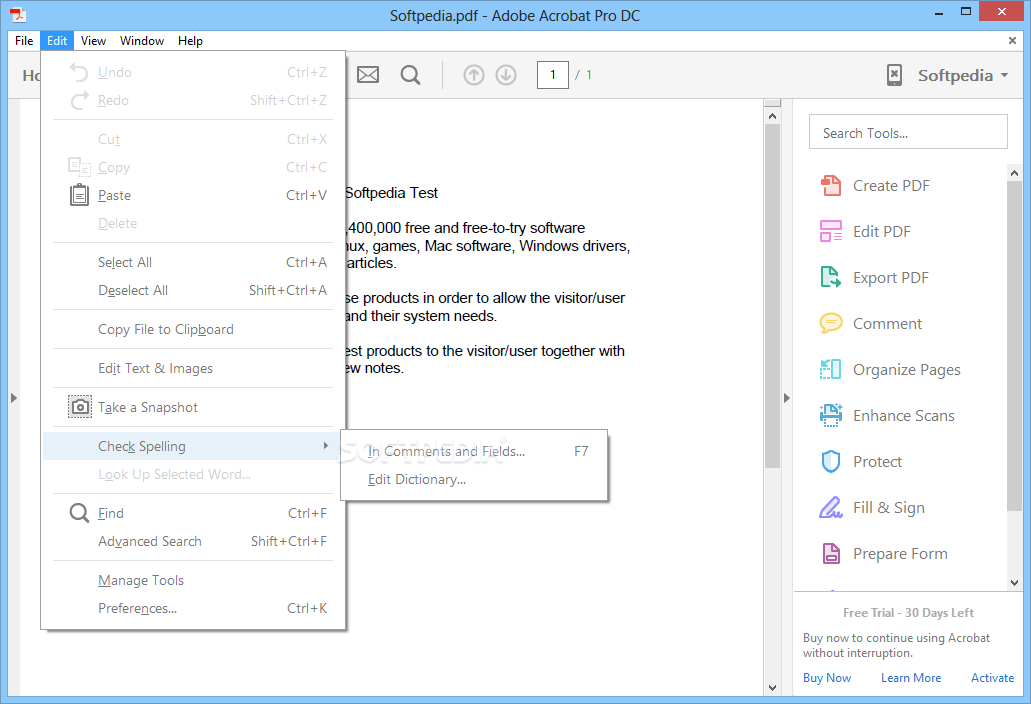Click the Free Trial - 30 Days Left text
The height and width of the screenshot is (704, 1031).
(908, 613)
